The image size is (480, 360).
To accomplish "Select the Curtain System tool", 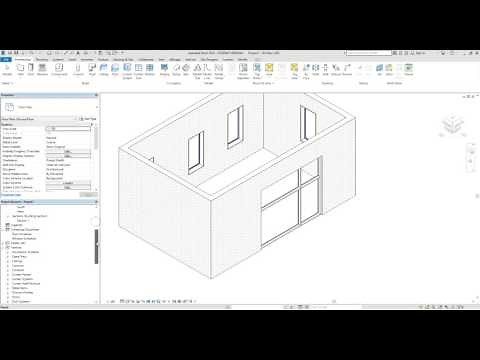I will [x=127, y=71].
